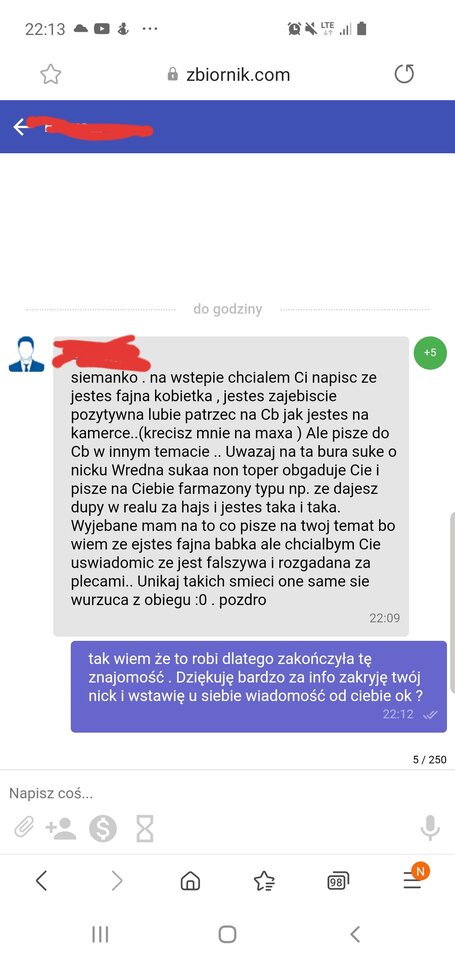This screenshot has height=960, width=455.
Task: Tap the back arrow in chat header
Action: click(21, 127)
